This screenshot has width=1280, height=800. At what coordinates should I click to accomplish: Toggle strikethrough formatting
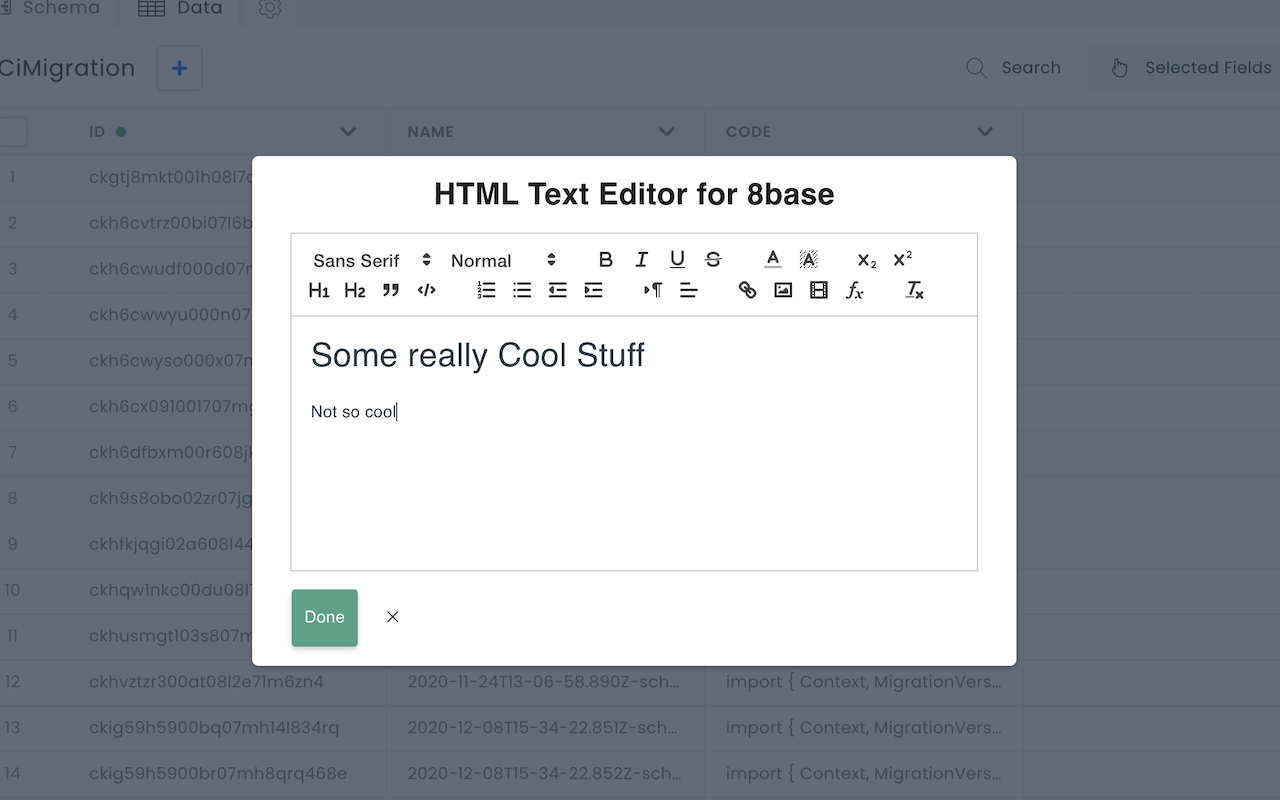click(x=713, y=260)
